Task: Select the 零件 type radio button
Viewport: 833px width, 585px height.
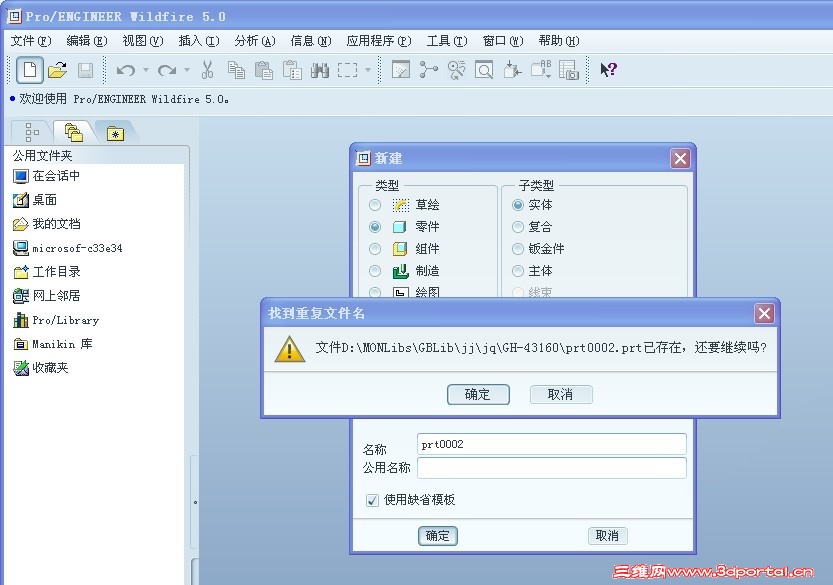Action: pos(375,227)
